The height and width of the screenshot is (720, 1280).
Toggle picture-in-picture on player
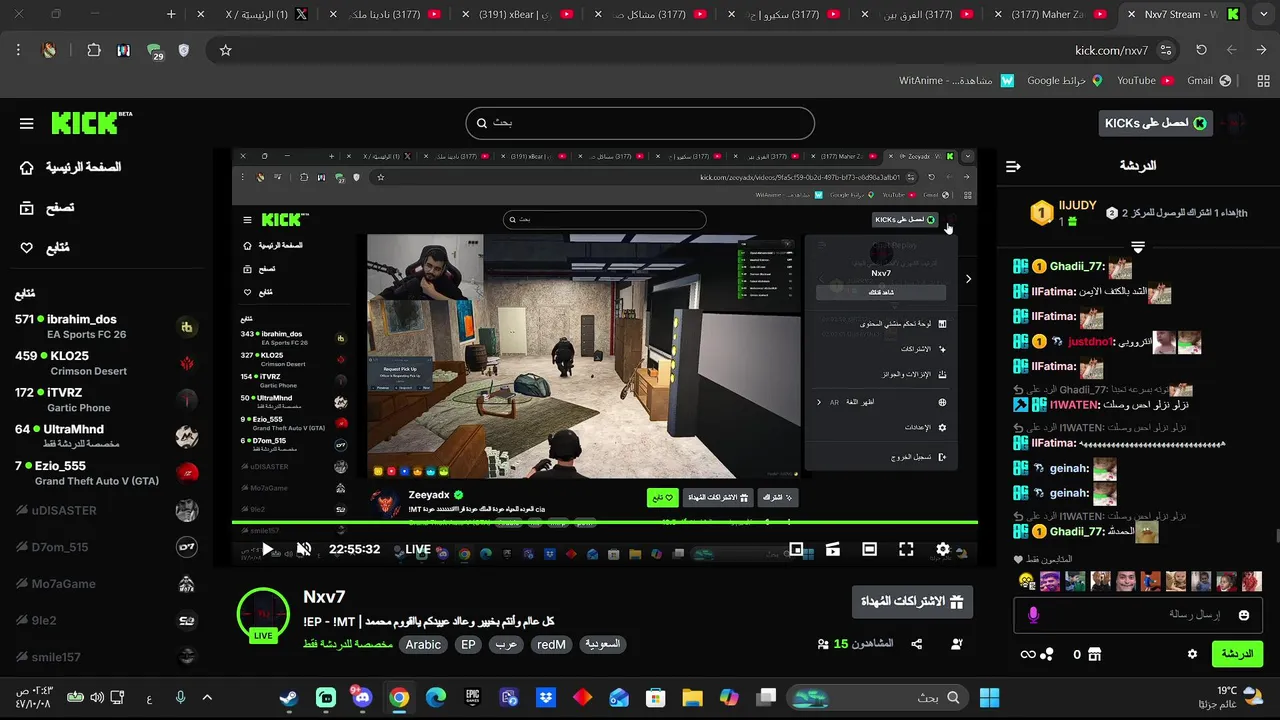[797, 549]
